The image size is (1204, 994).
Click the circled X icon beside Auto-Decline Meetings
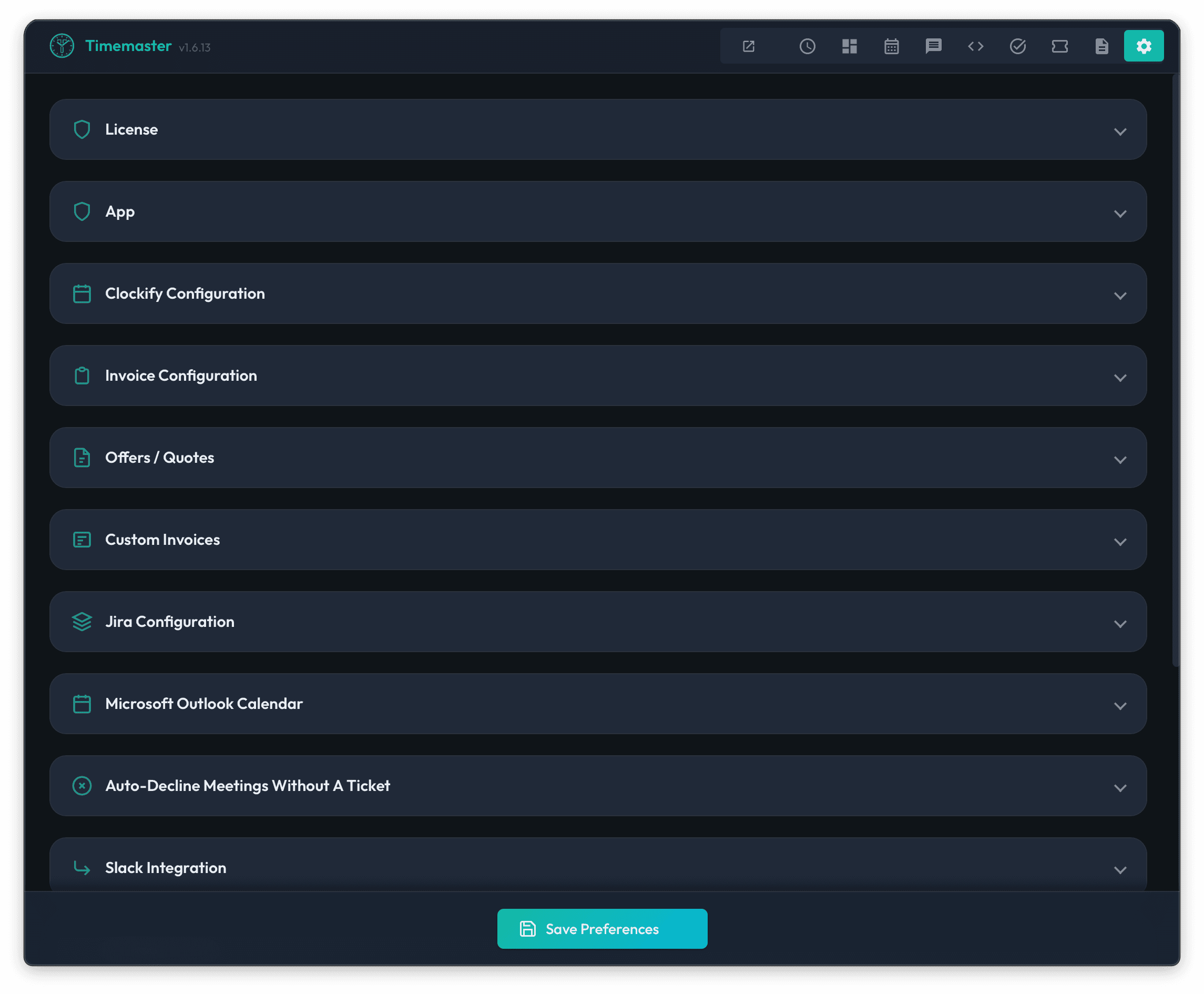point(82,786)
